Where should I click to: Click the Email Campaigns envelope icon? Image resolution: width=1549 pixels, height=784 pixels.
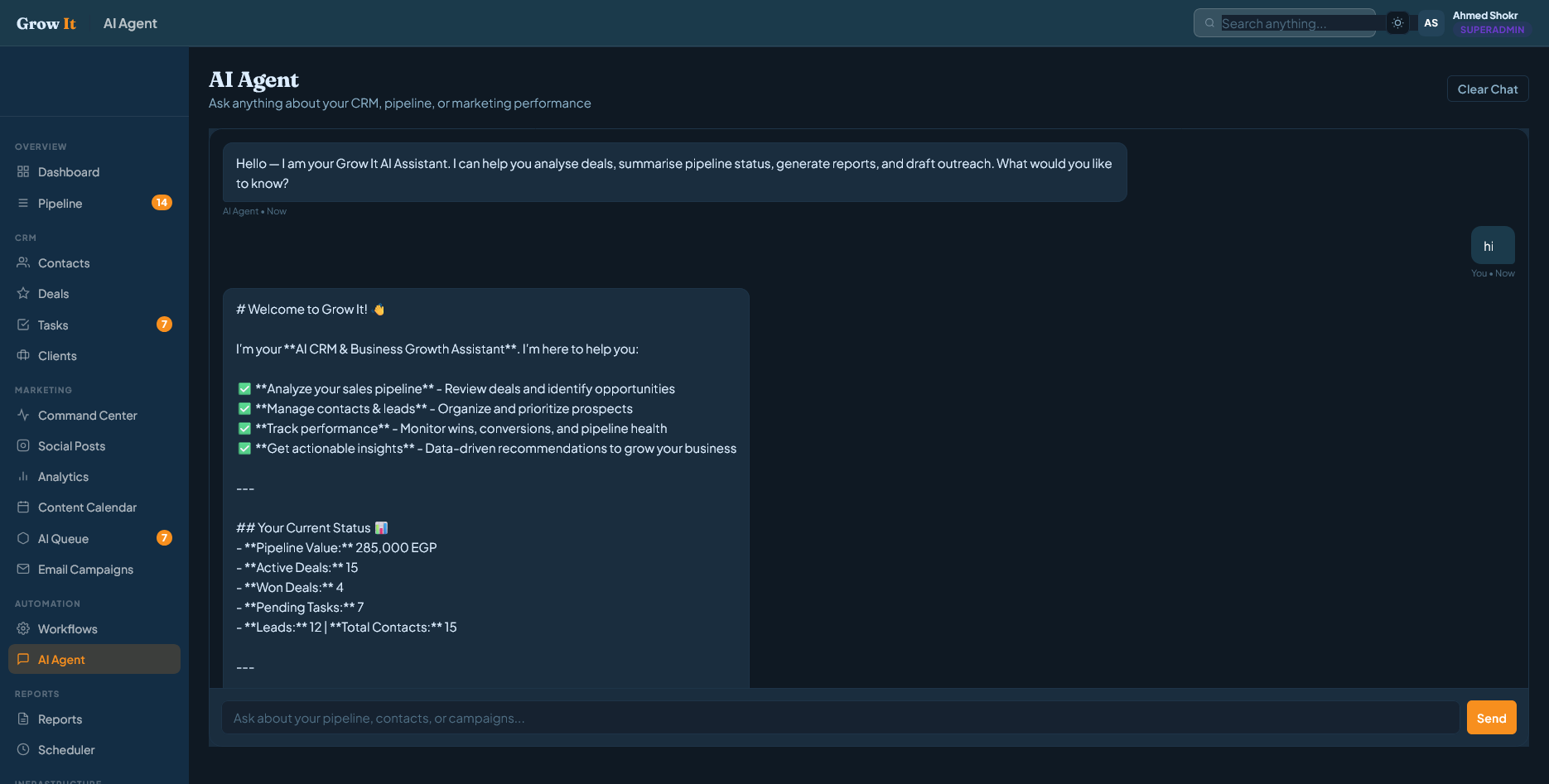click(x=22, y=569)
